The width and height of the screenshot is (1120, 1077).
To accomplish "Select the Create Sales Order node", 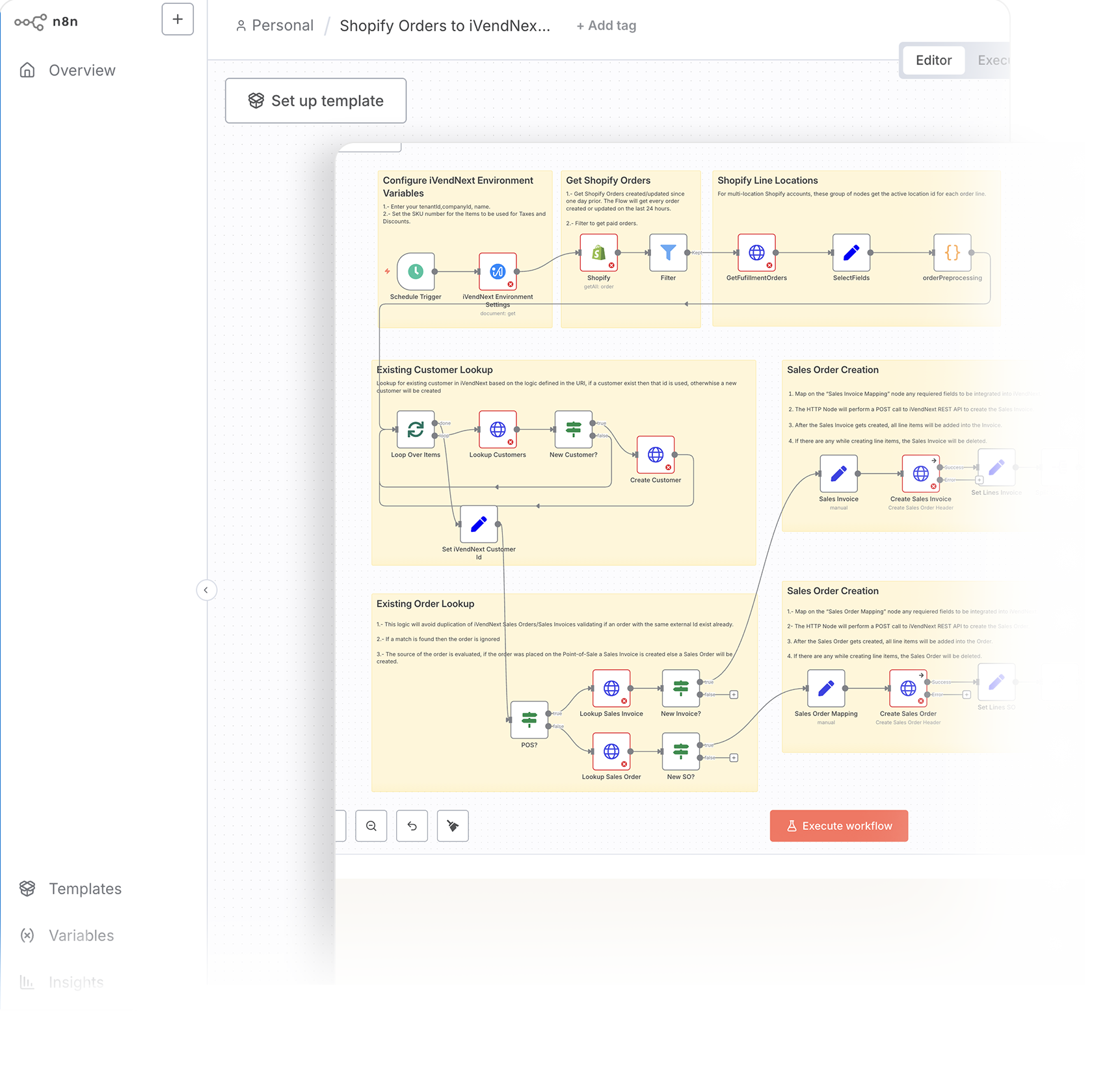I will click(908, 688).
